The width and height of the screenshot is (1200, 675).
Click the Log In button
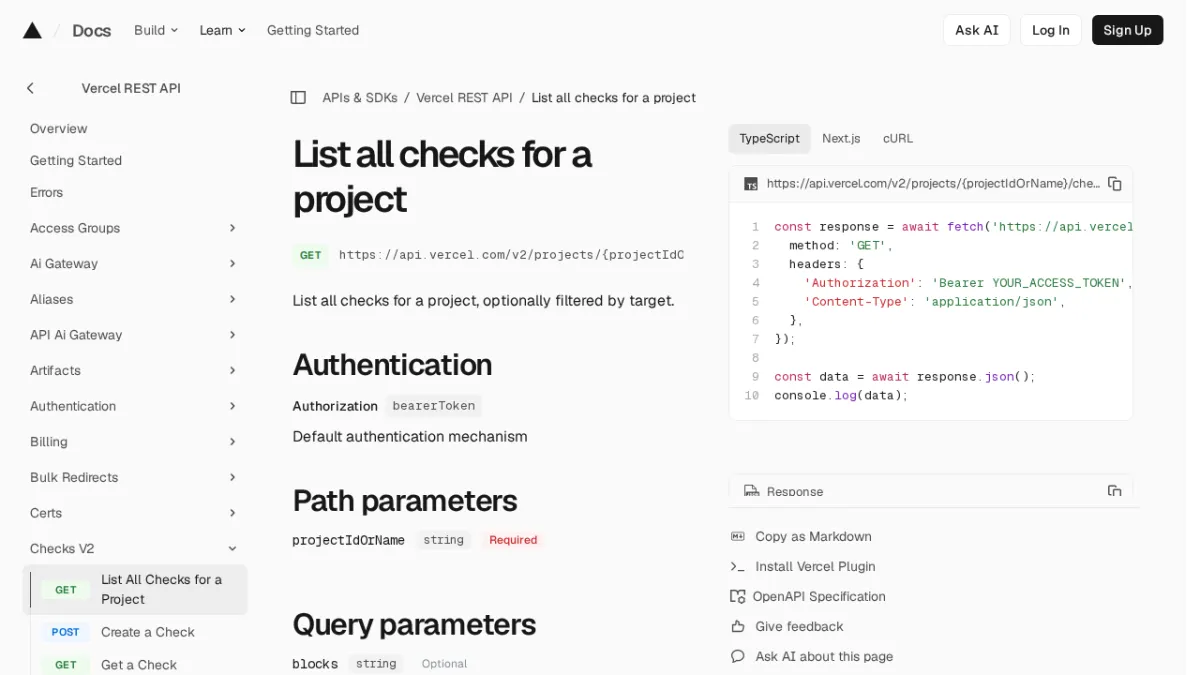coord(1051,30)
